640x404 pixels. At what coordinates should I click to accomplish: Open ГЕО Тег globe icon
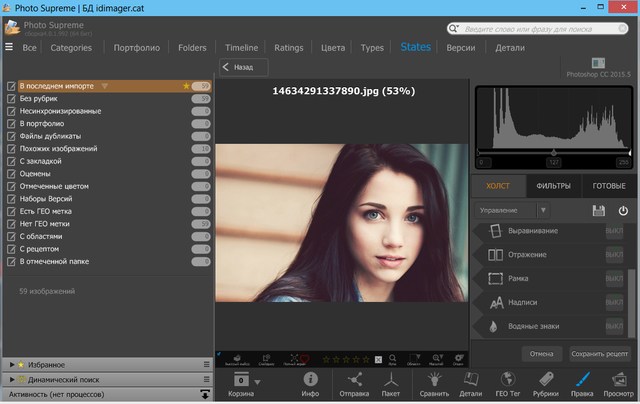(508, 380)
